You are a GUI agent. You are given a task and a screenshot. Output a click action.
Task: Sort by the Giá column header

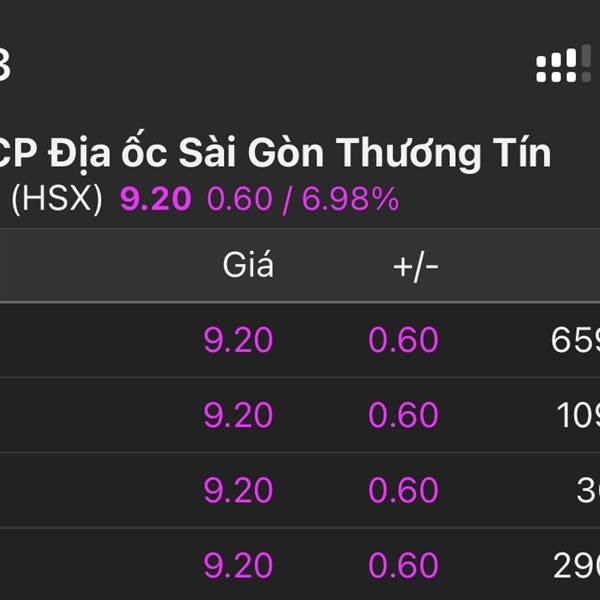(248, 265)
